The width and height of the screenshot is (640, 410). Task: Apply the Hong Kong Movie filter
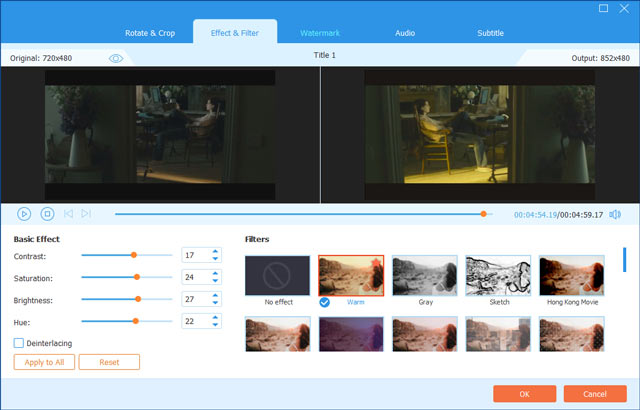click(571, 275)
